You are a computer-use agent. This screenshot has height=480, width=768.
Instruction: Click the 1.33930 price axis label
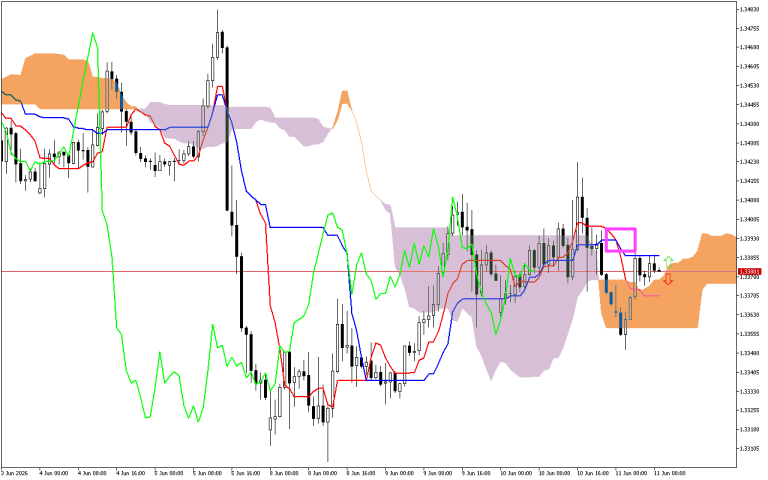[x=750, y=239]
